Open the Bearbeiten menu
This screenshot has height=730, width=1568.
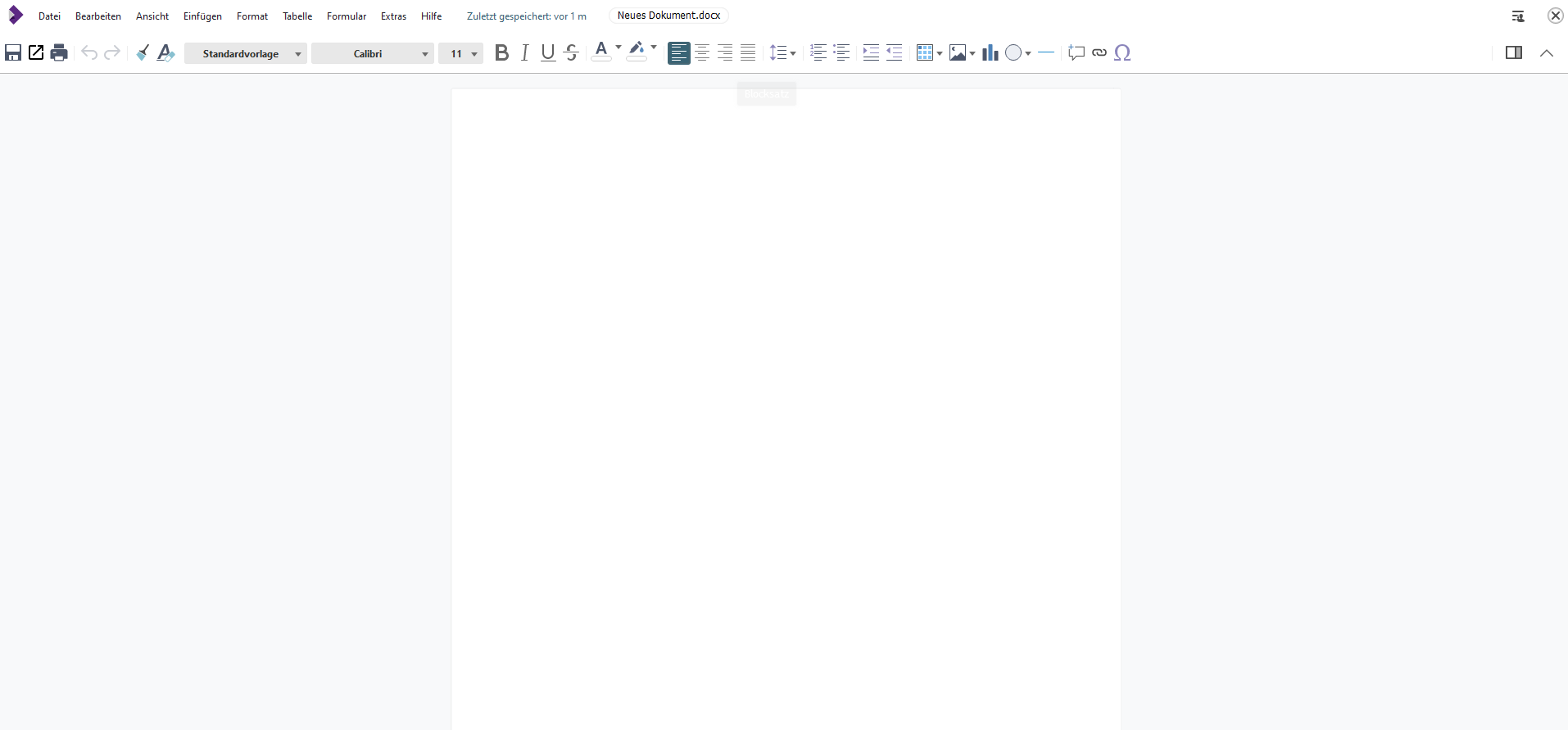coord(98,16)
